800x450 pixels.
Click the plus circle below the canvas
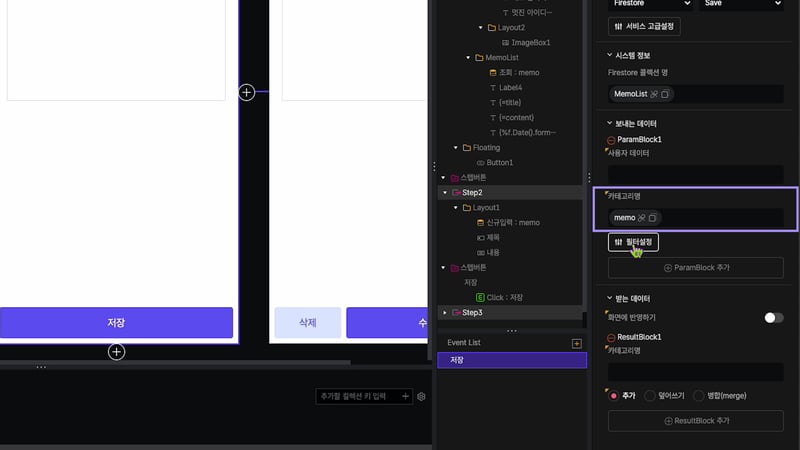tap(117, 352)
